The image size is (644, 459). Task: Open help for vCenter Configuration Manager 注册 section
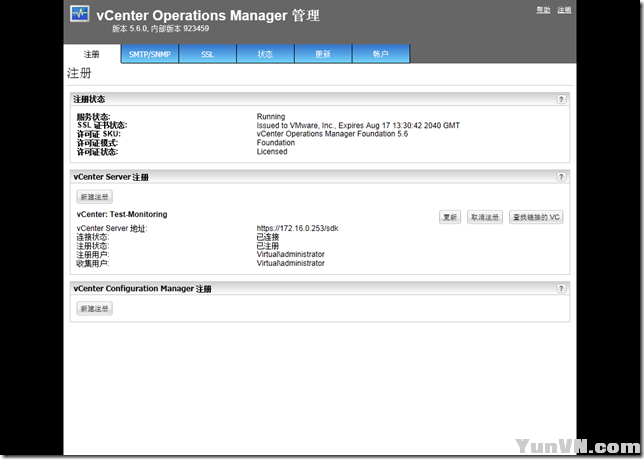pos(561,288)
